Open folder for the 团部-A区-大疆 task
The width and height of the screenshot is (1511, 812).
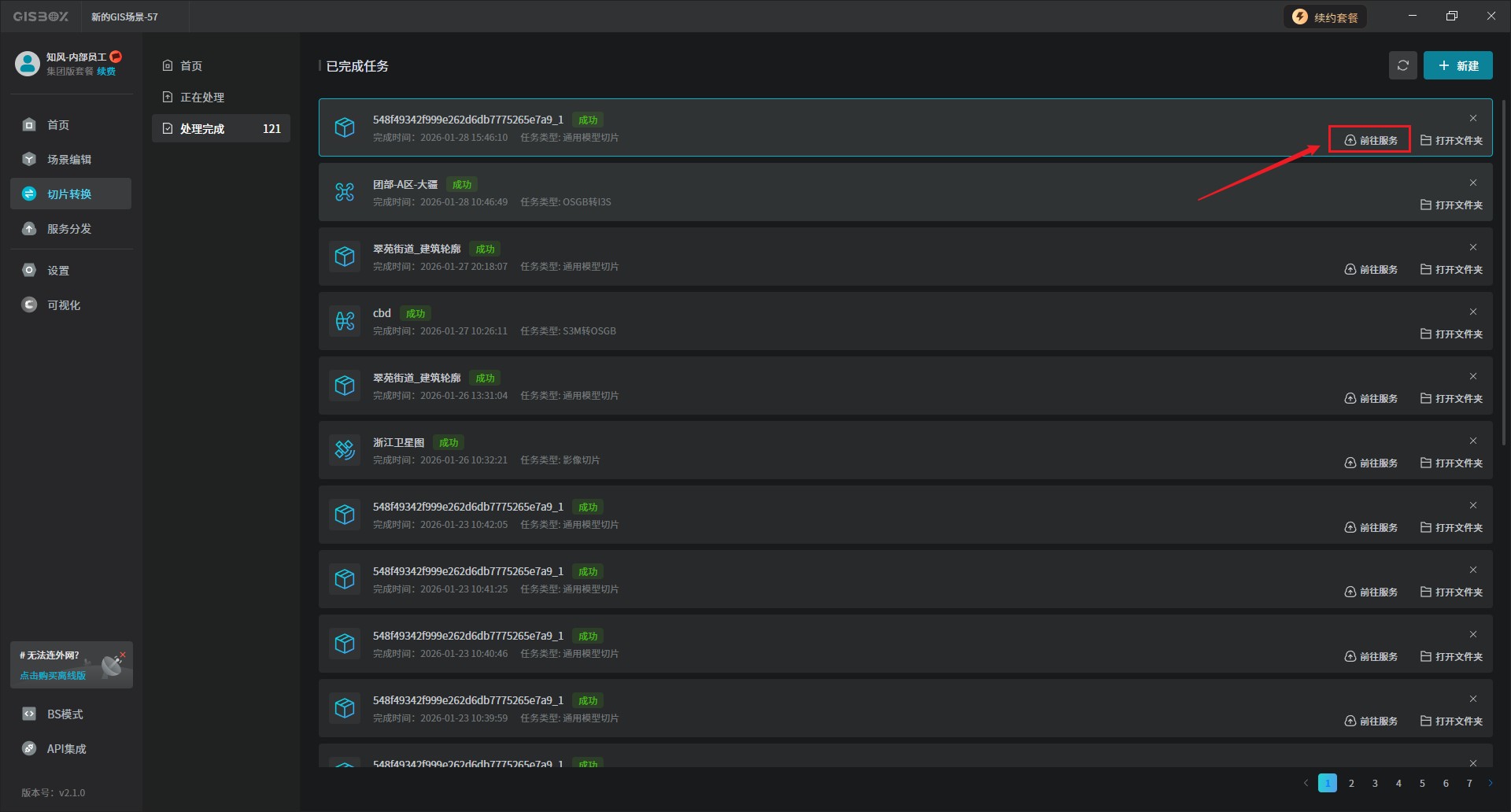pos(1451,205)
